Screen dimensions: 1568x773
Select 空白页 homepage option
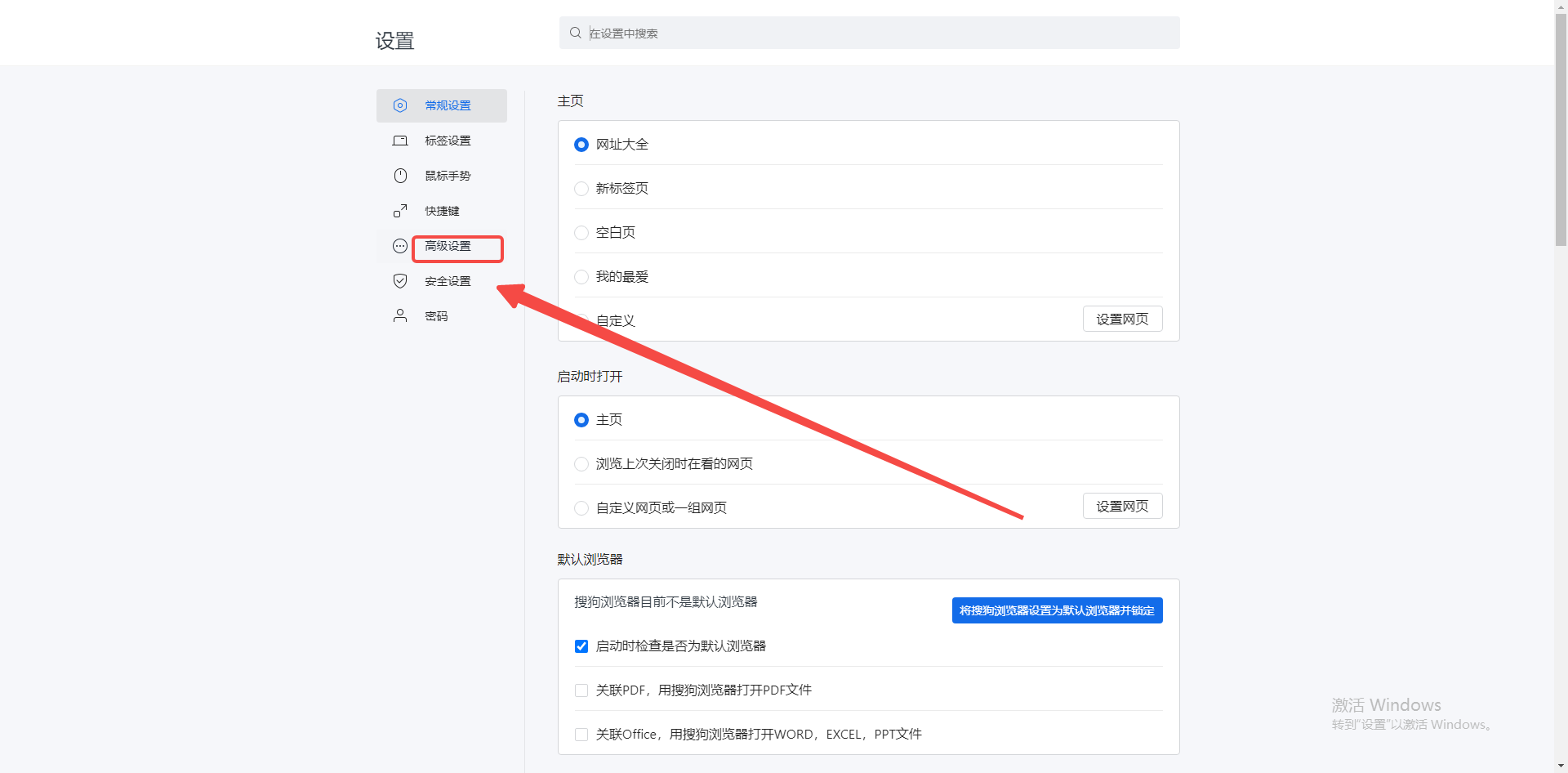[x=581, y=232]
